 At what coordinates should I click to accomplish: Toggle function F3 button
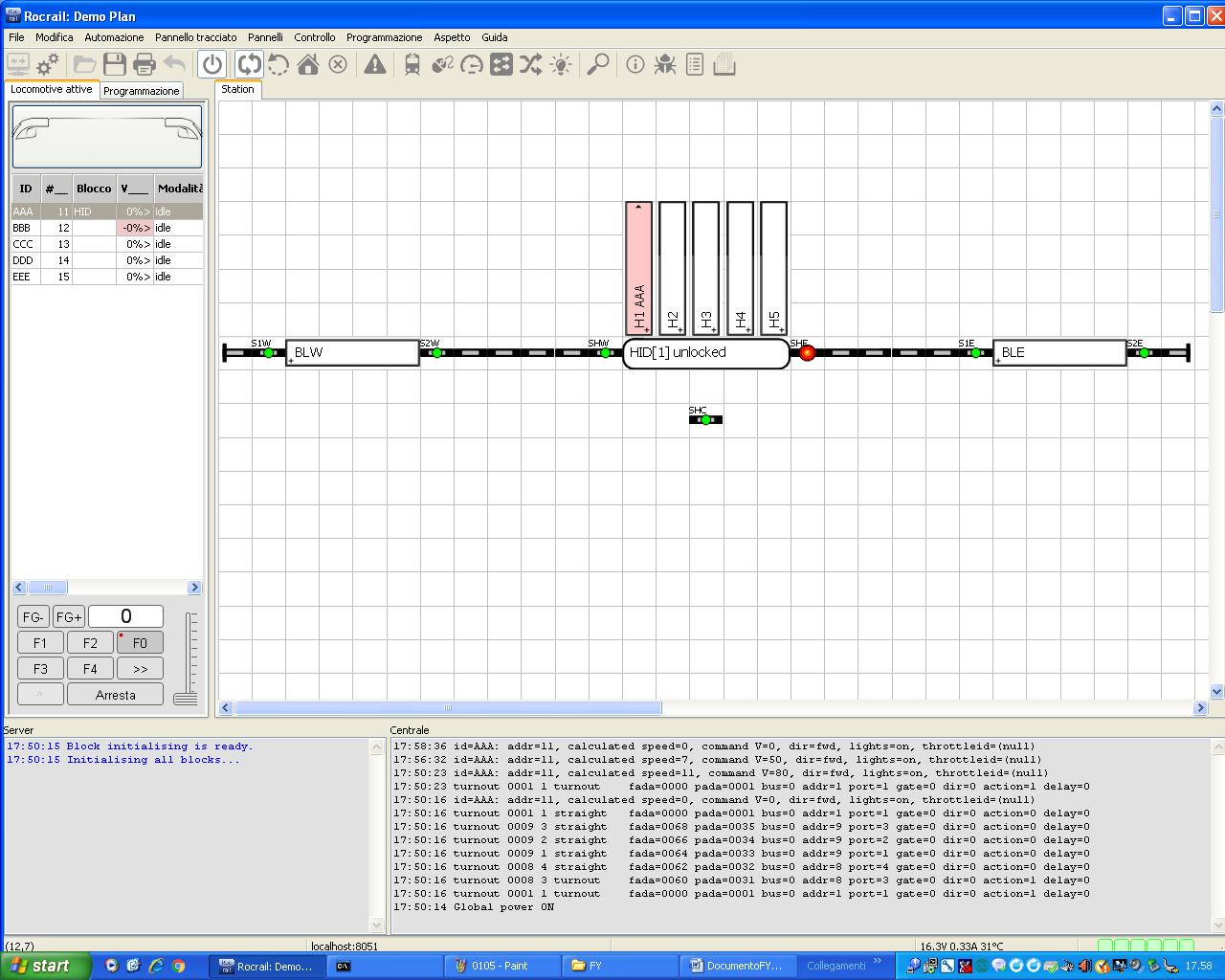(x=40, y=669)
